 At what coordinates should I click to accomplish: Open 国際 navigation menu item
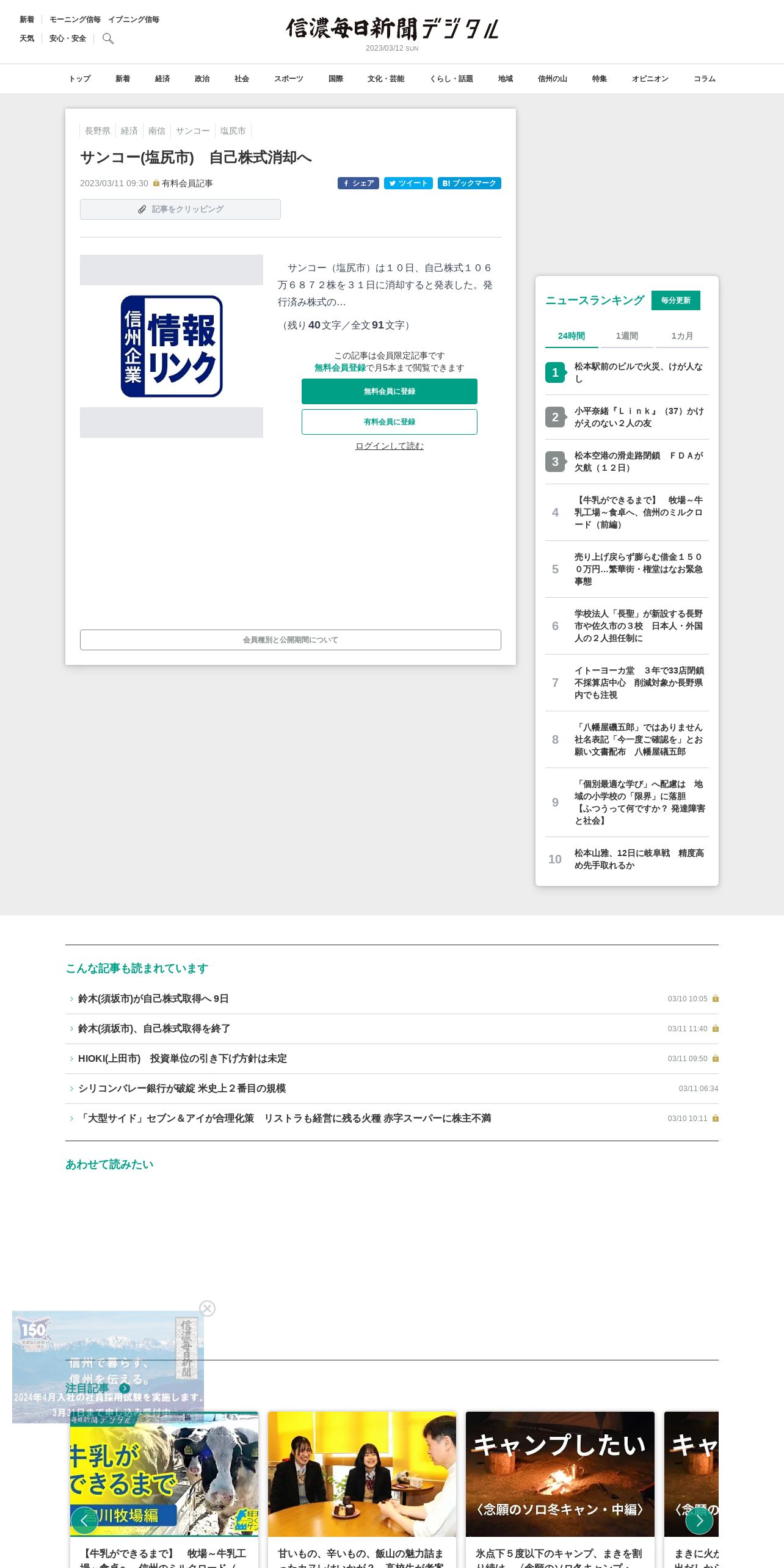(x=336, y=79)
